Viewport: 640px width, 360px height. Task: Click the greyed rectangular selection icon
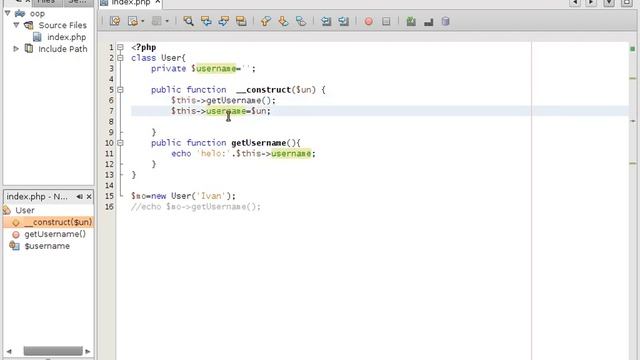(x=156, y=21)
